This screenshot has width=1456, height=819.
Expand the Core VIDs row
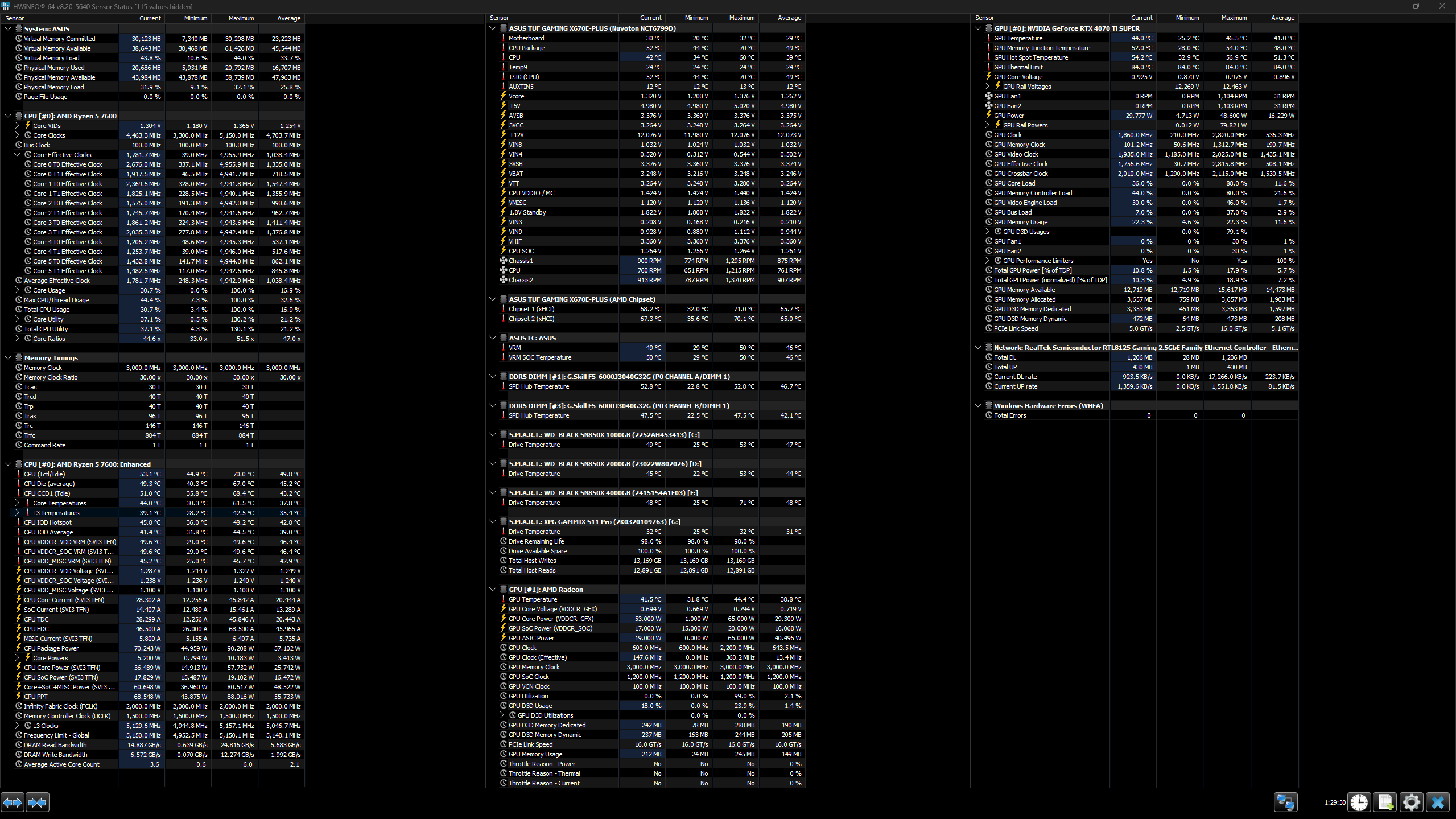[x=17, y=126]
